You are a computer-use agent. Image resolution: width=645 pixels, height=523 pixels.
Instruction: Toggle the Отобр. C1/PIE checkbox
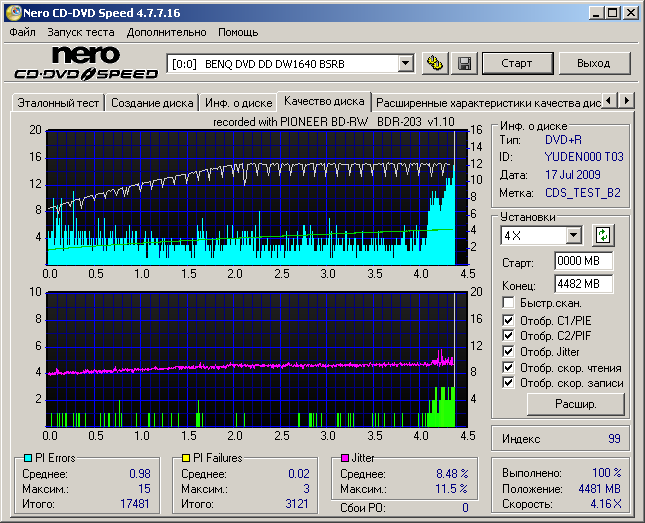510,320
